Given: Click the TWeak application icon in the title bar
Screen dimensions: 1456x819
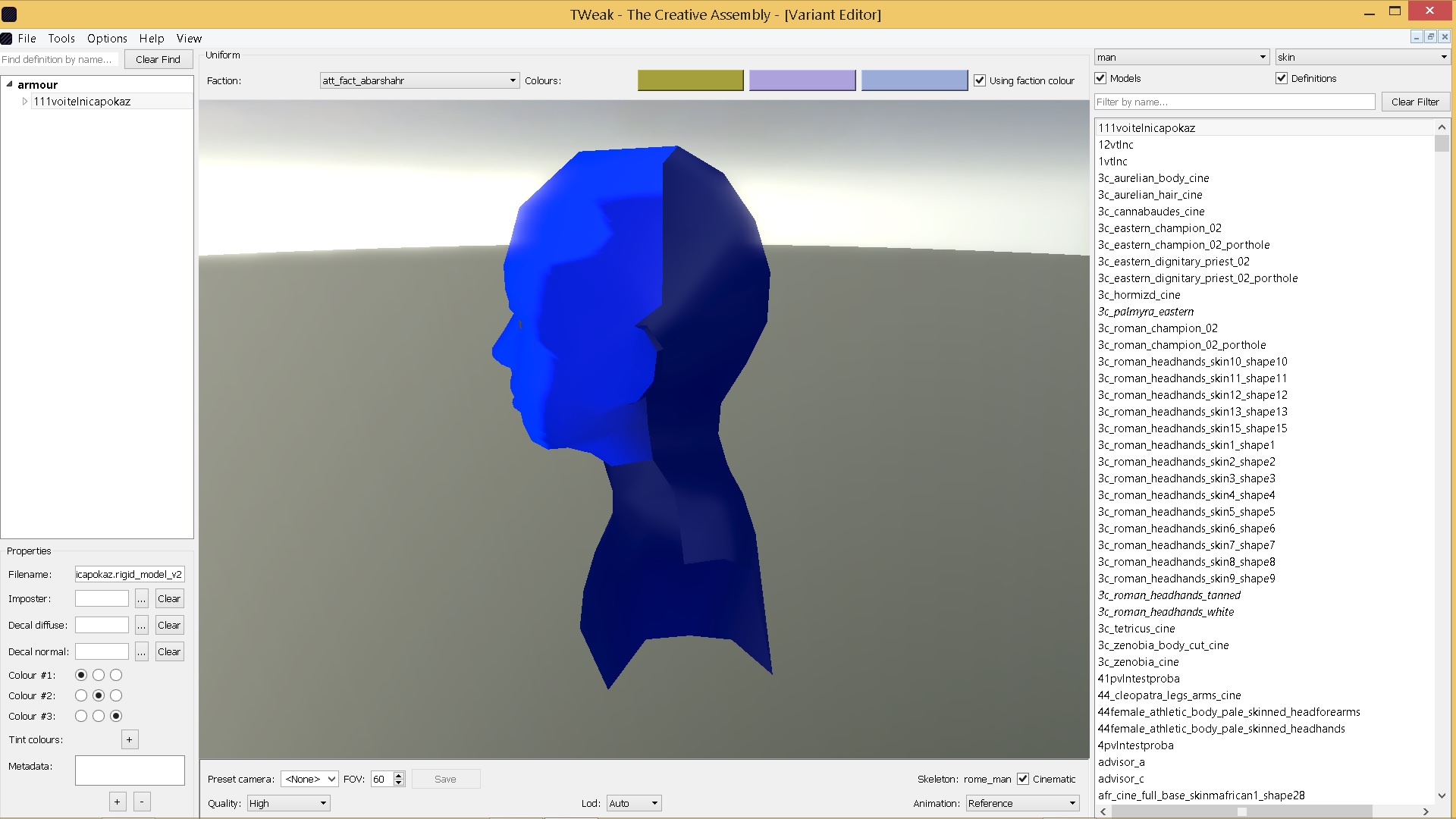Looking at the screenshot, I should click(x=9, y=14).
